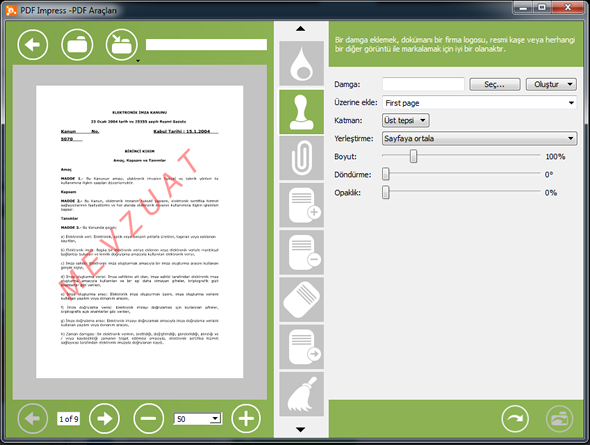Go to the previous page

pyautogui.click(x=33, y=419)
